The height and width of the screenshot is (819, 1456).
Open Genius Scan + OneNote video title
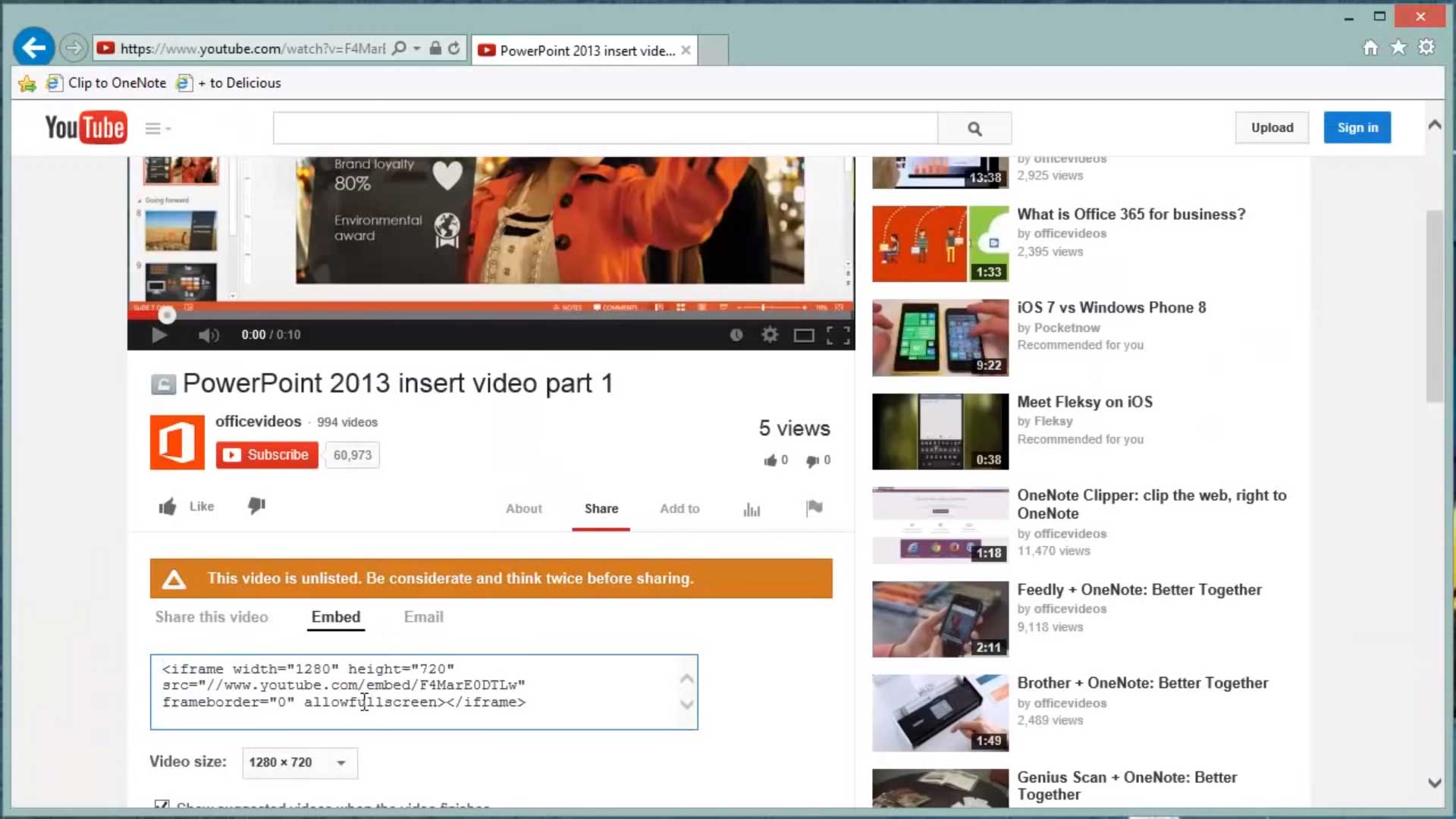tap(1127, 786)
